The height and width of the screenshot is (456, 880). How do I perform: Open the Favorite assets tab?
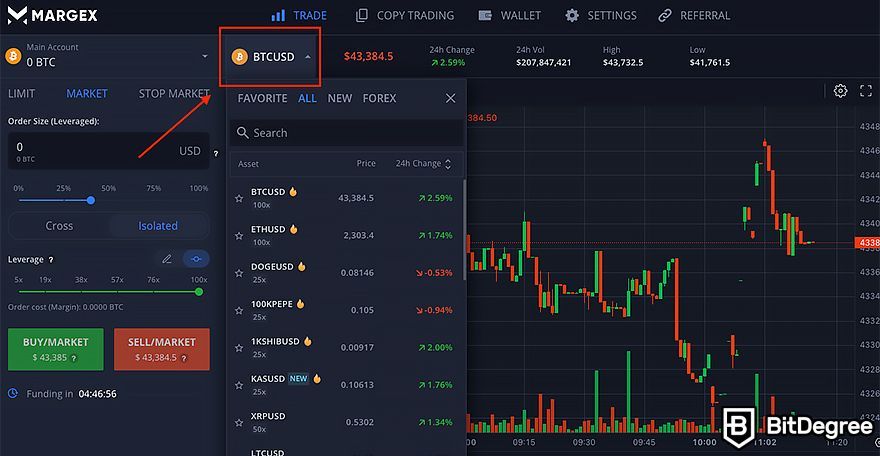click(262, 98)
